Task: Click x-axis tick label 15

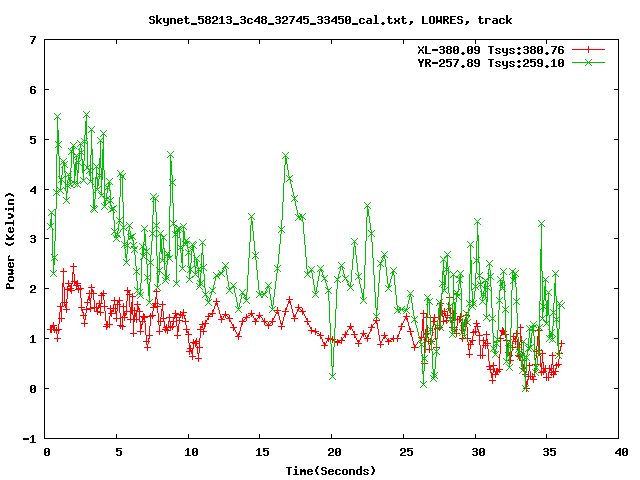Action: click(262, 452)
